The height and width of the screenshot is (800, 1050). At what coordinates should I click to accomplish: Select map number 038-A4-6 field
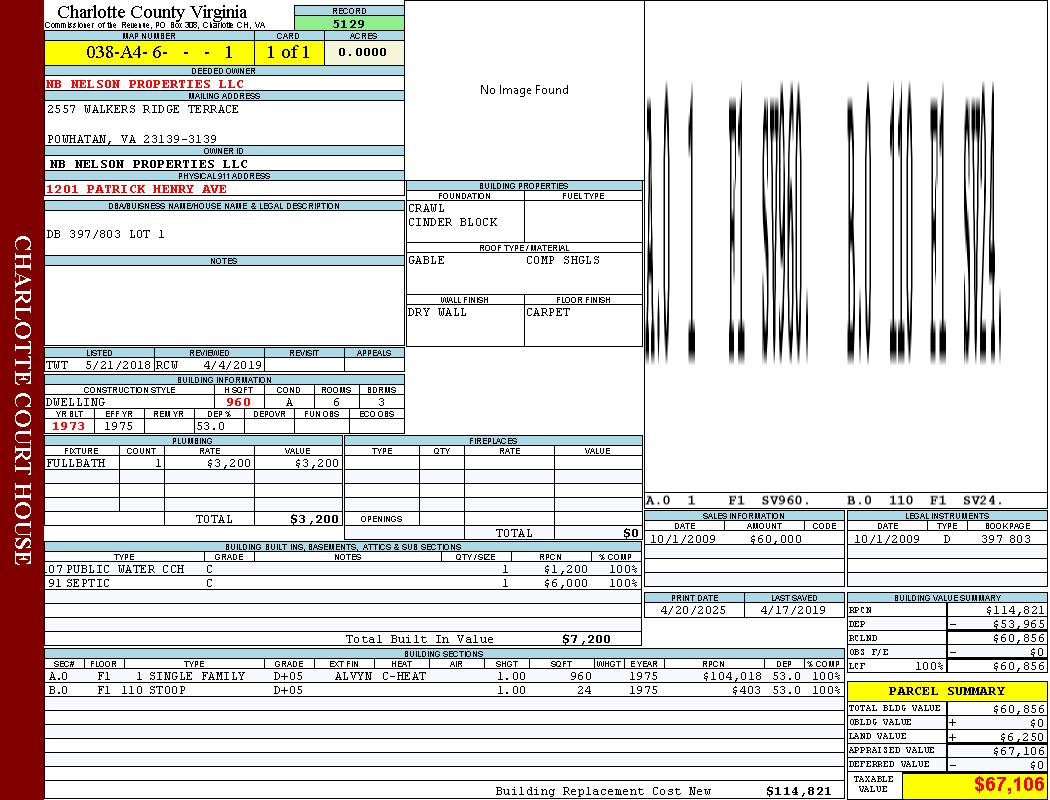click(x=149, y=52)
